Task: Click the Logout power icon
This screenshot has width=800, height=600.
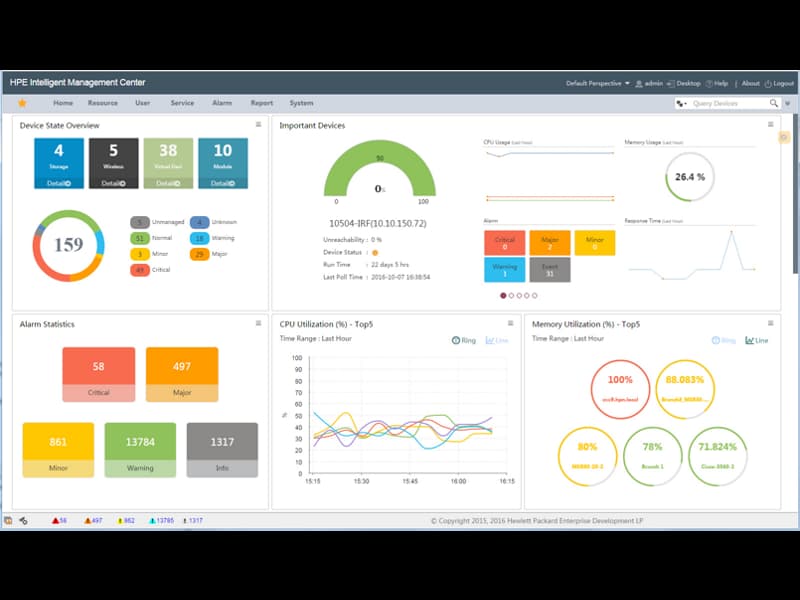Action: pyautogui.click(x=768, y=84)
